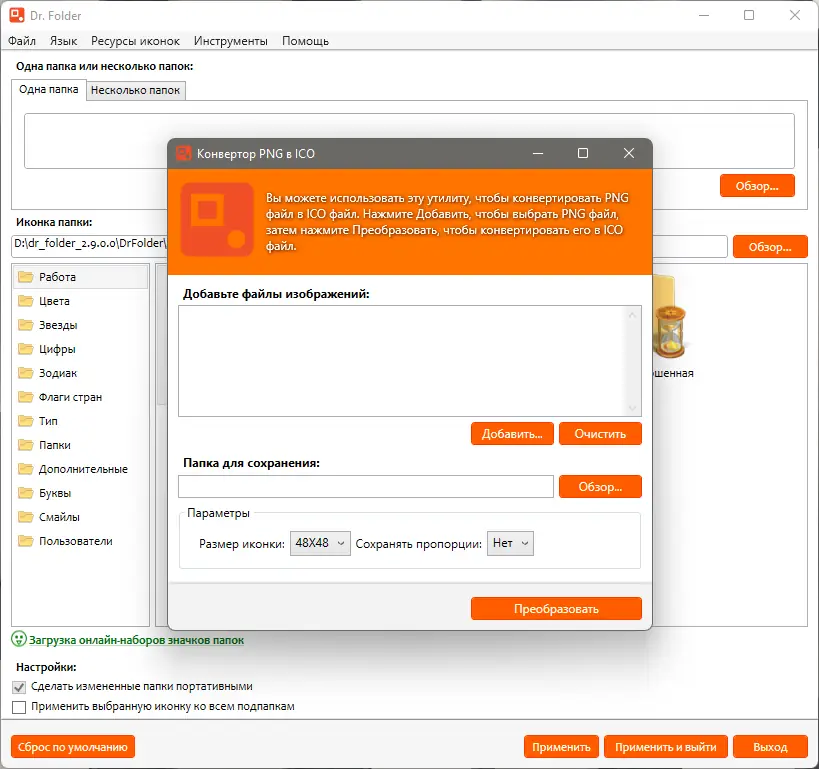
Task: Switch to the Одна папка tab
Action: point(49,89)
